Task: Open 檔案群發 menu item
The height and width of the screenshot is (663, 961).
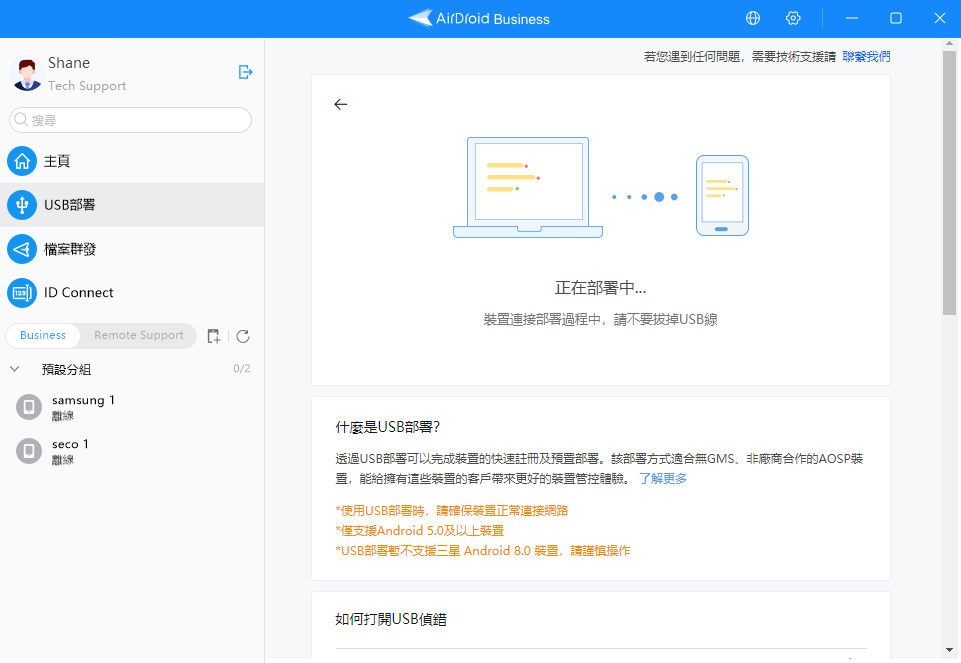Action: pyautogui.click(x=132, y=249)
